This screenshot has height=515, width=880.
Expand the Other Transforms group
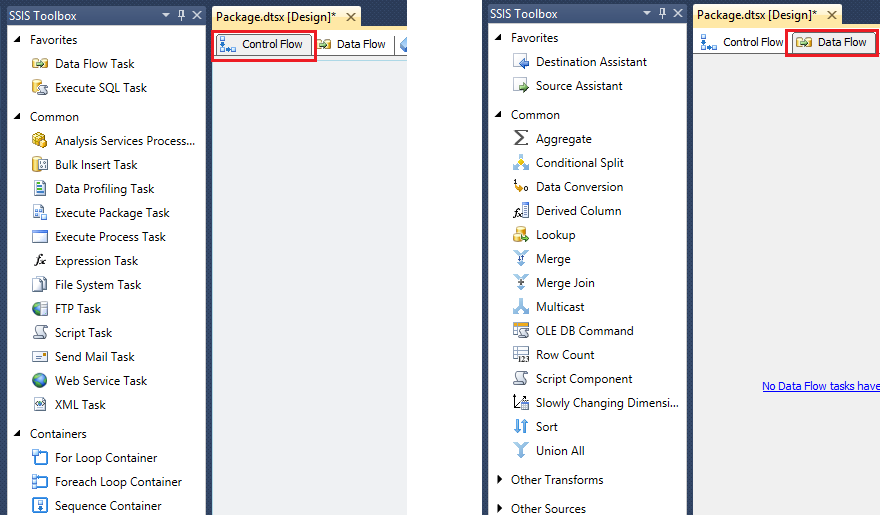pos(499,480)
